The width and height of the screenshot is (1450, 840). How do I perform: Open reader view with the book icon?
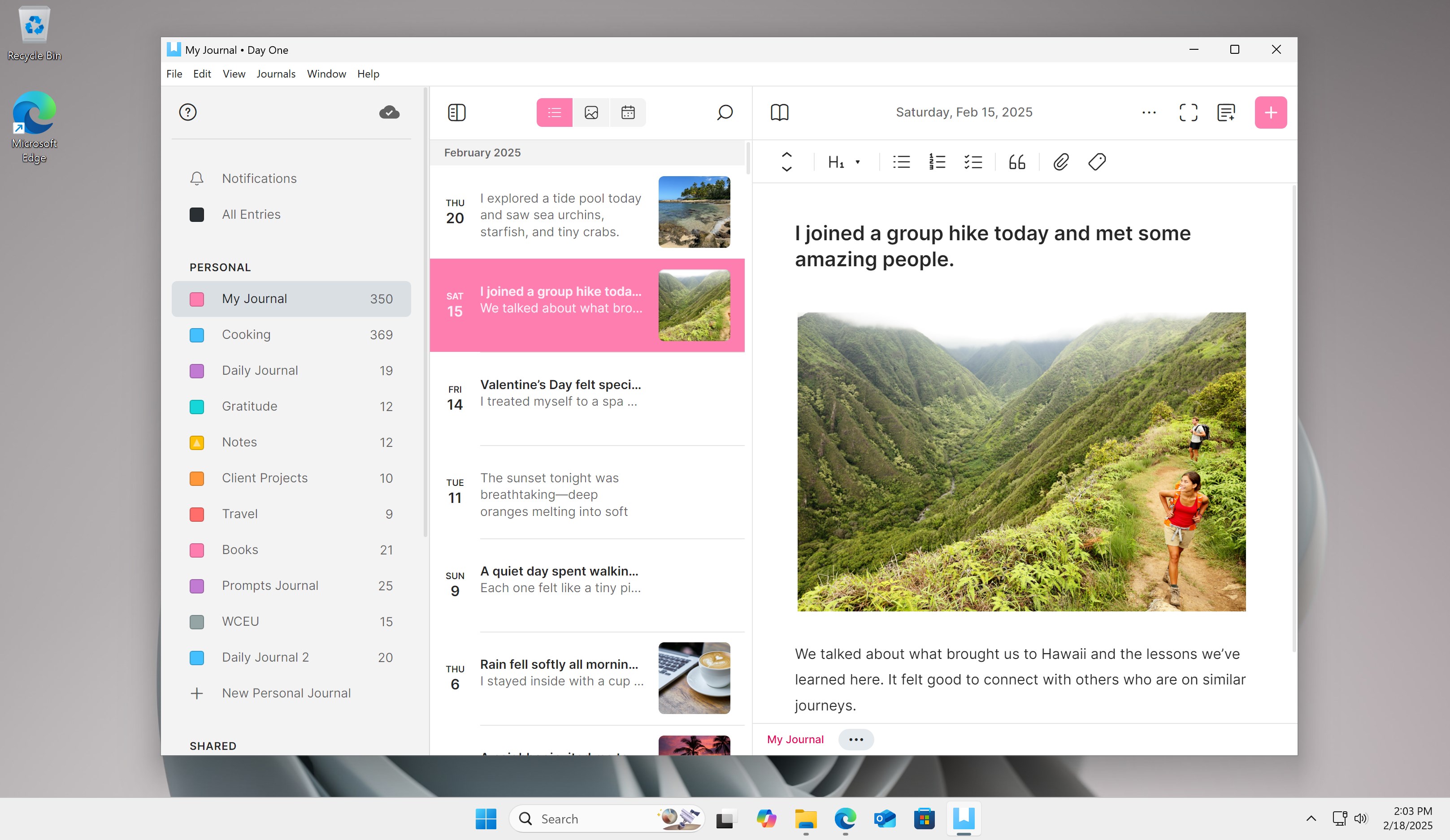[779, 112]
